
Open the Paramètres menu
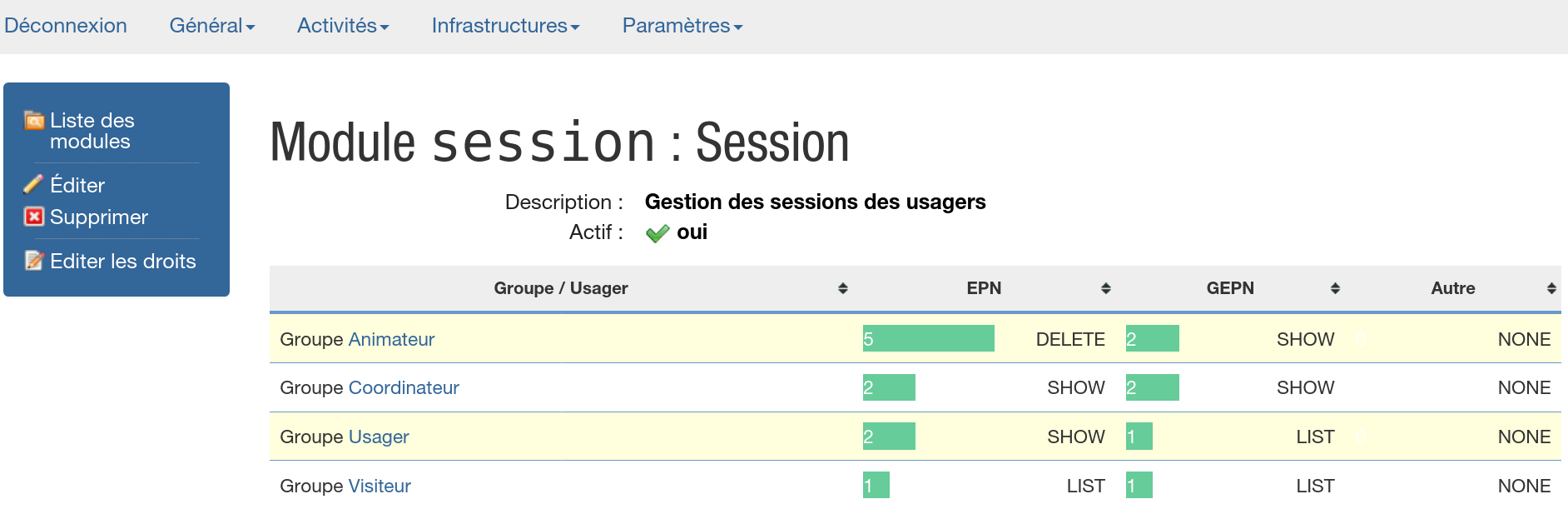click(x=682, y=26)
